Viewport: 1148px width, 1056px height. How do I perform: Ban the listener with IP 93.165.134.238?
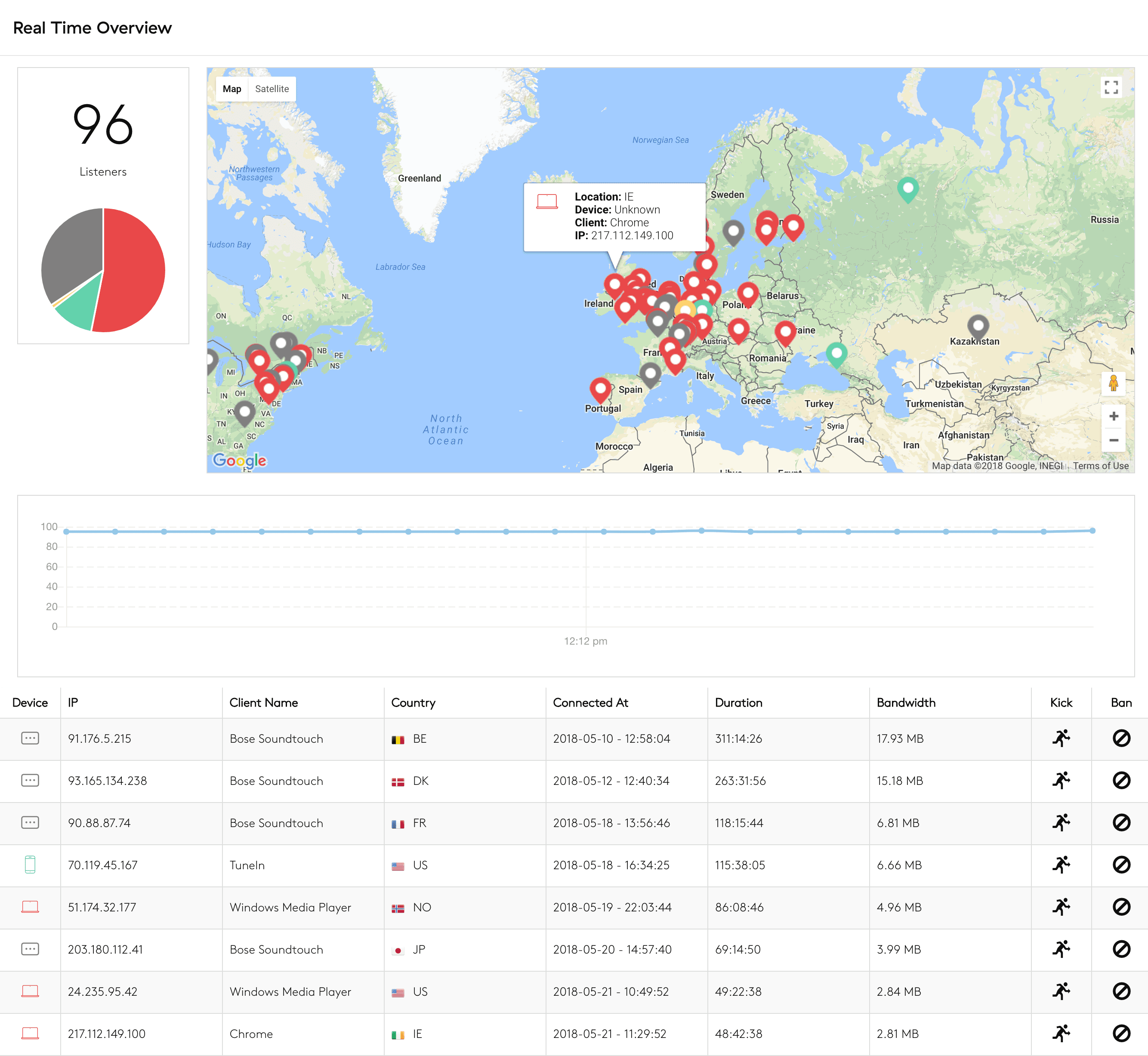(x=1121, y=781)
